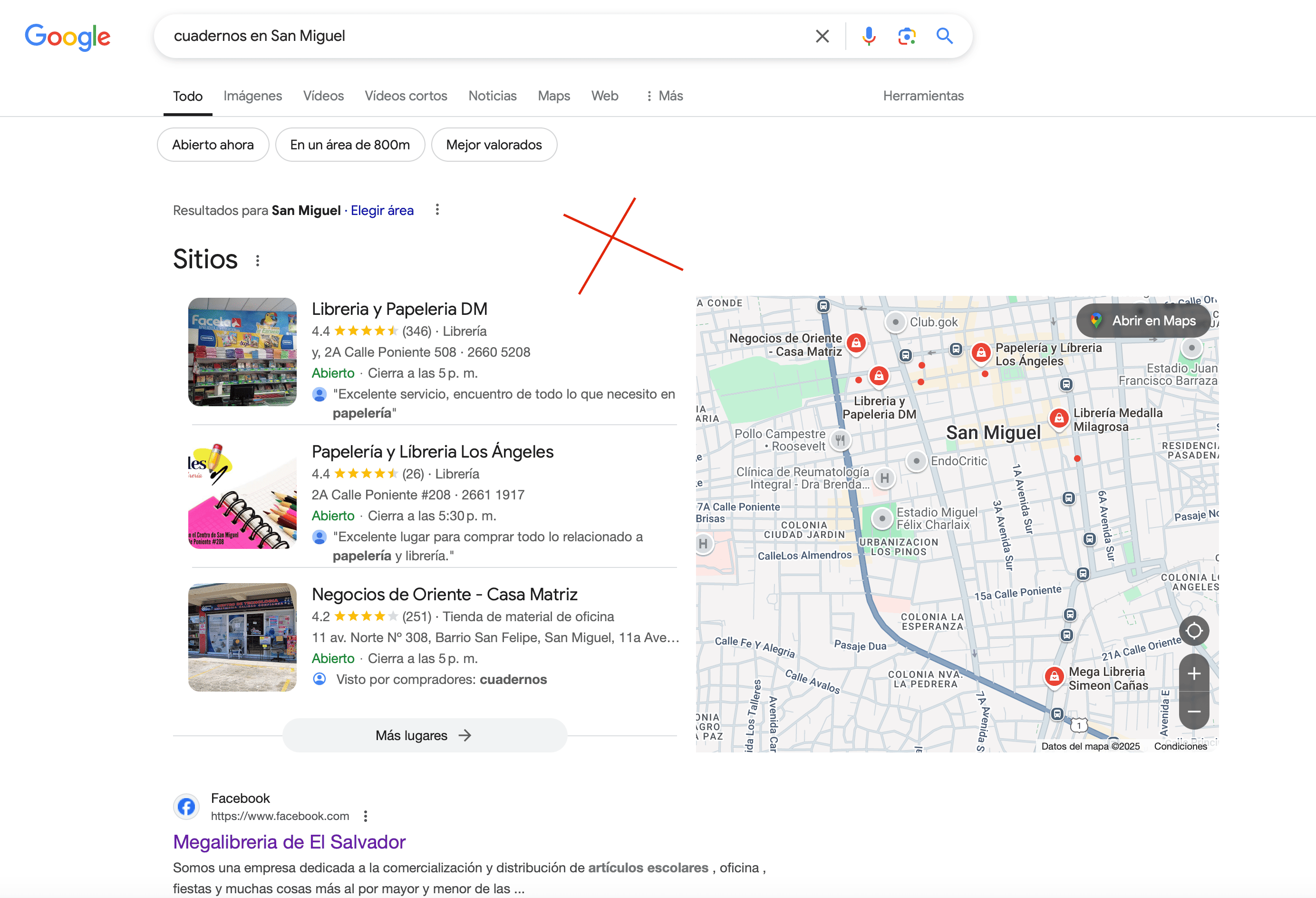The height and width of the screenshot is (898, 1316).
Task: Open options for the Facebook result
Action: click(x=366, y=816)
